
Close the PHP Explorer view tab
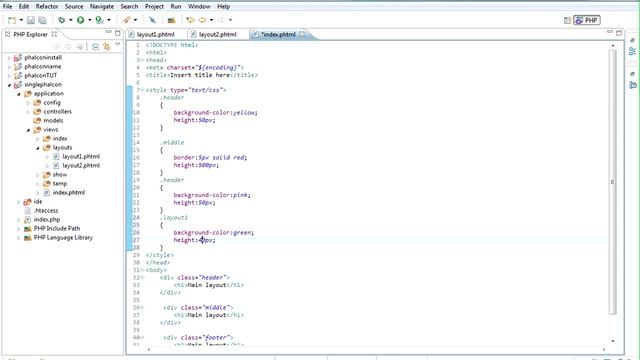[x=54, y=34]
